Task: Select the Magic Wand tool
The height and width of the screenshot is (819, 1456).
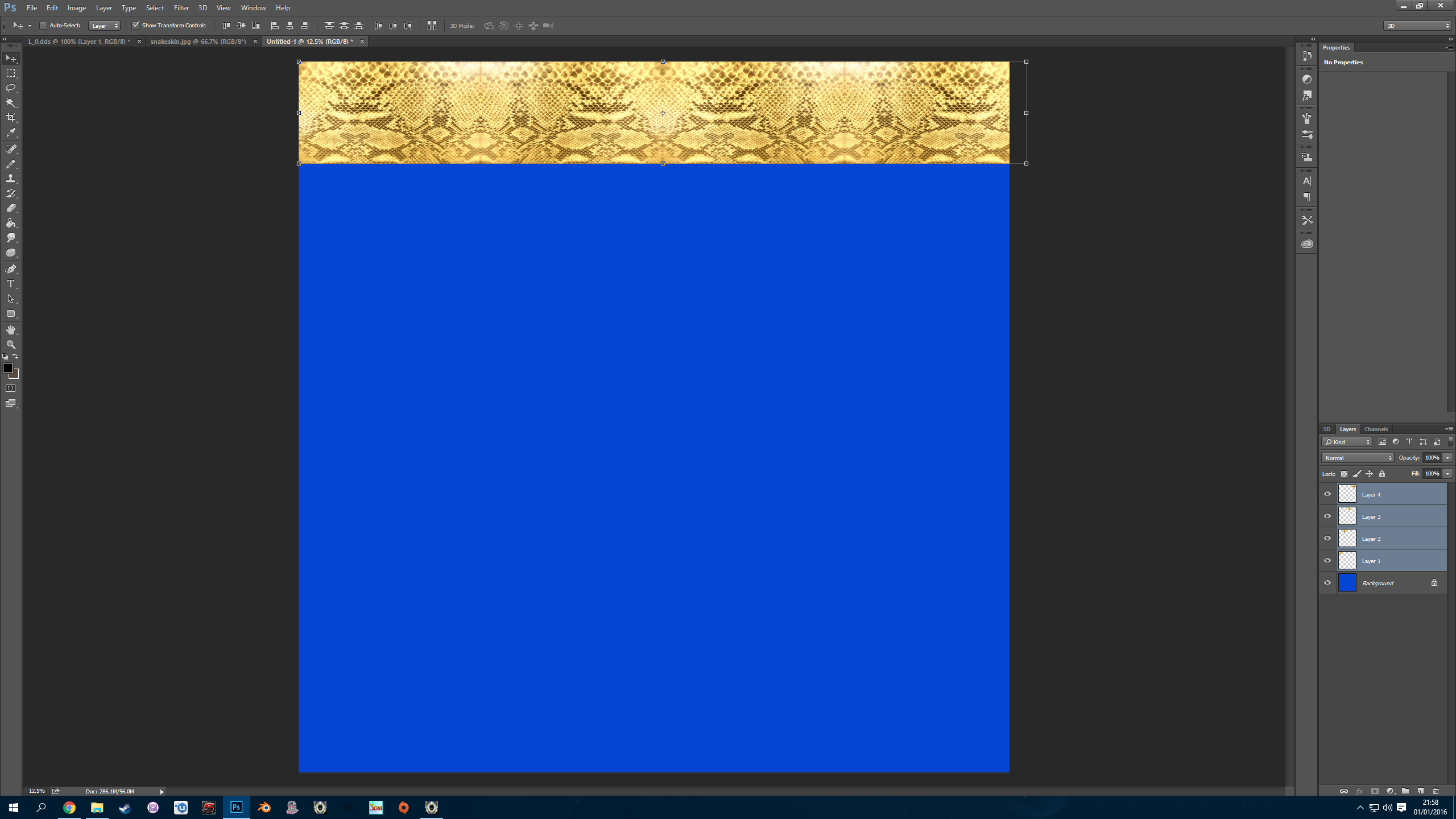Action: [x=11, y=103]
